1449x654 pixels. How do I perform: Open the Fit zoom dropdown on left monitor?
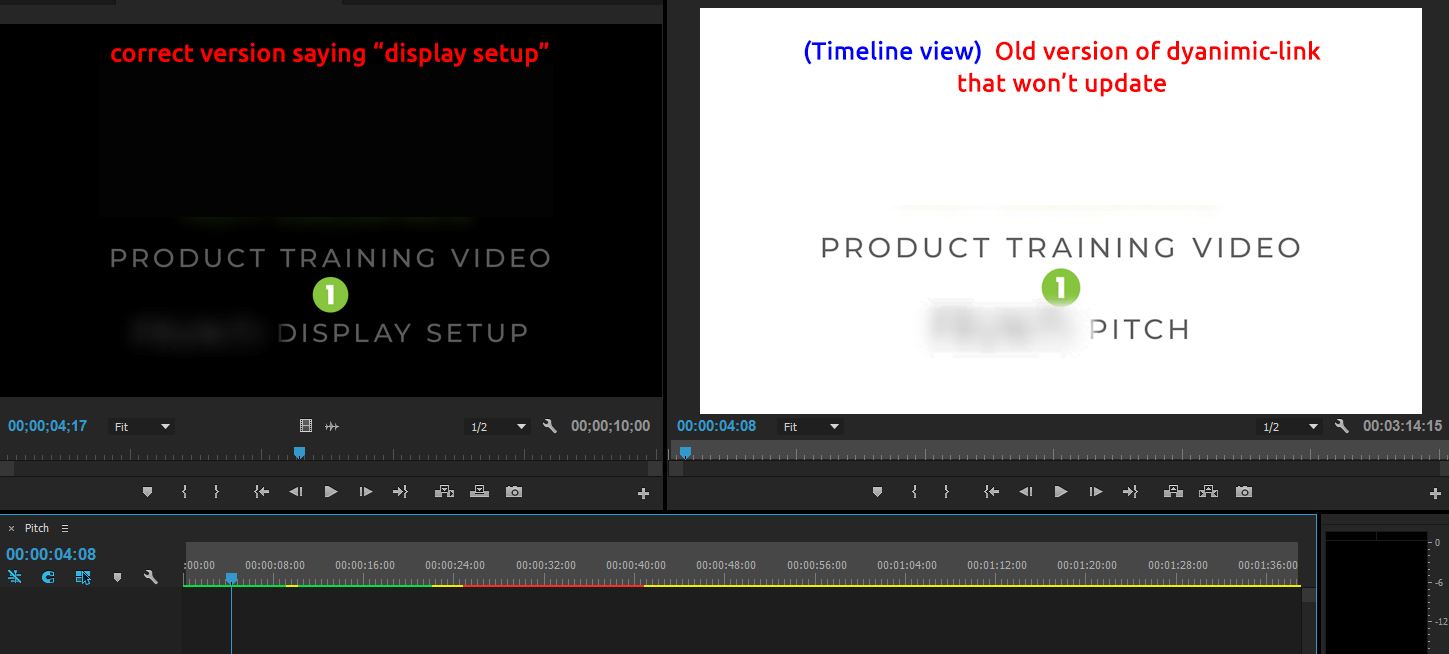click(141, 425)
